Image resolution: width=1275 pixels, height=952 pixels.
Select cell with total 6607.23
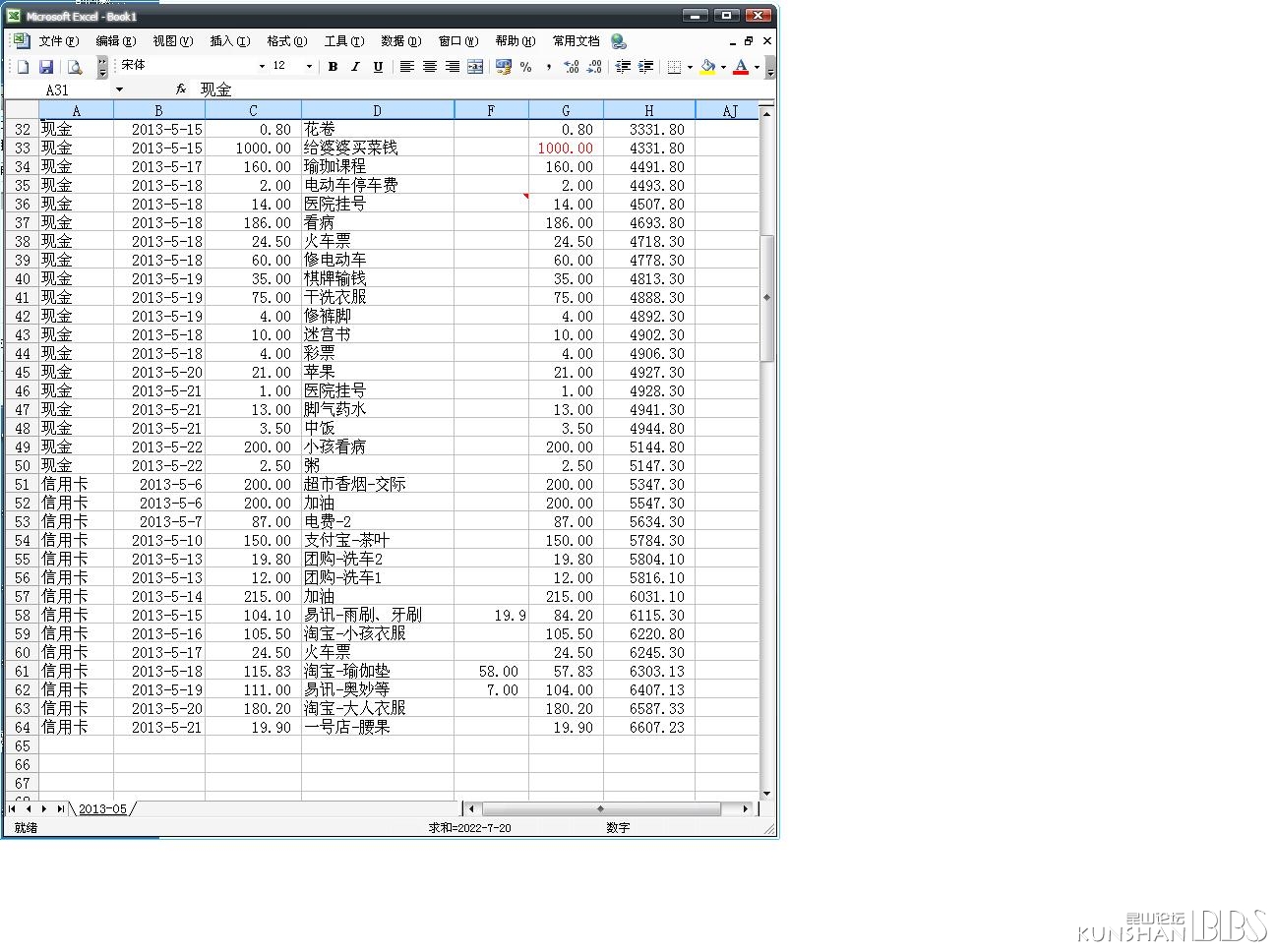649,727
